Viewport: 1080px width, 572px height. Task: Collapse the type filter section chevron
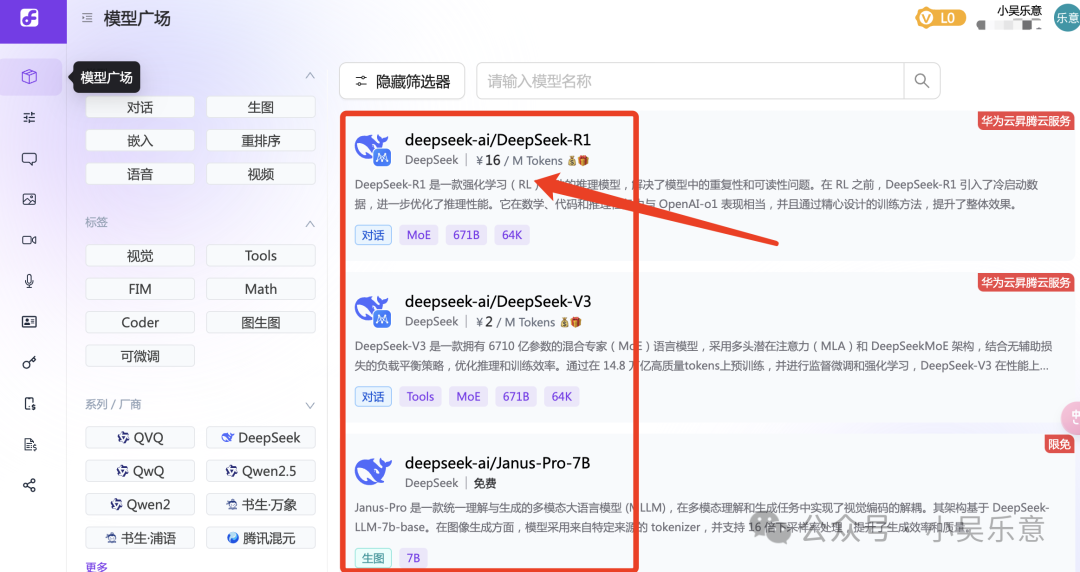pyautogui.click(x=310, y=75)
